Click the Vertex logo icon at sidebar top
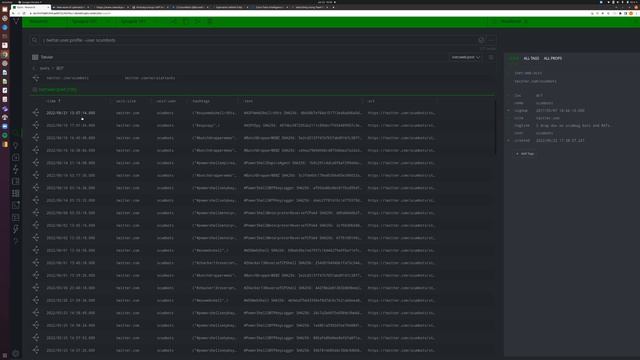The width and height of the screenshot is (640, 360). pyautogui.click(x=16, y=21)
